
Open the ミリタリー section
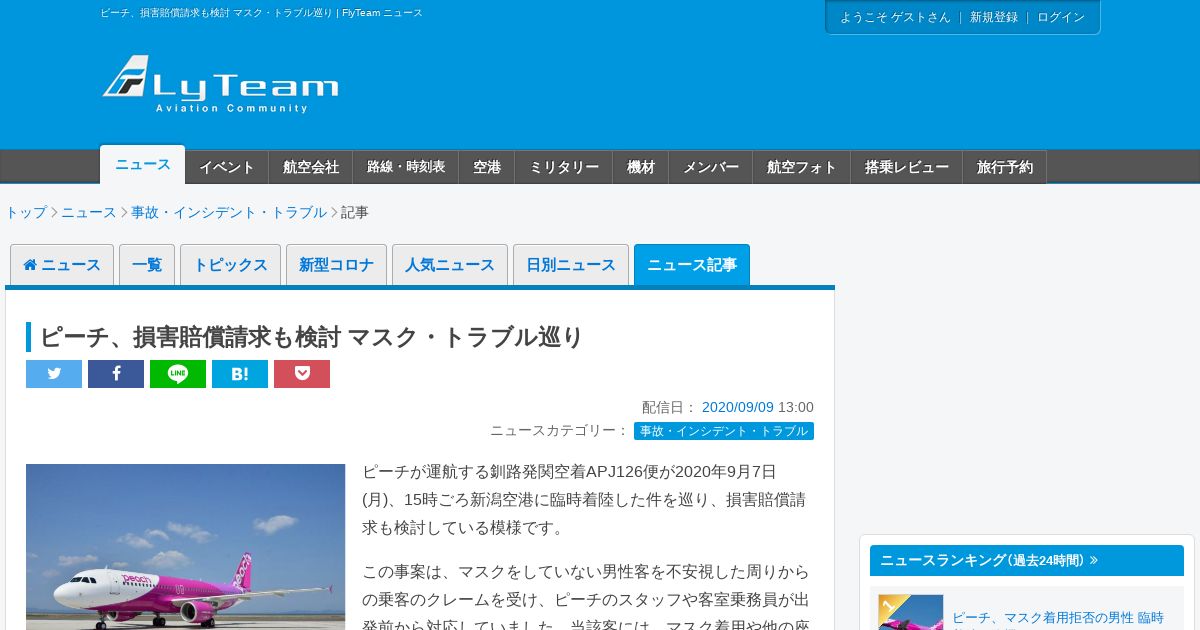point(564,167)
